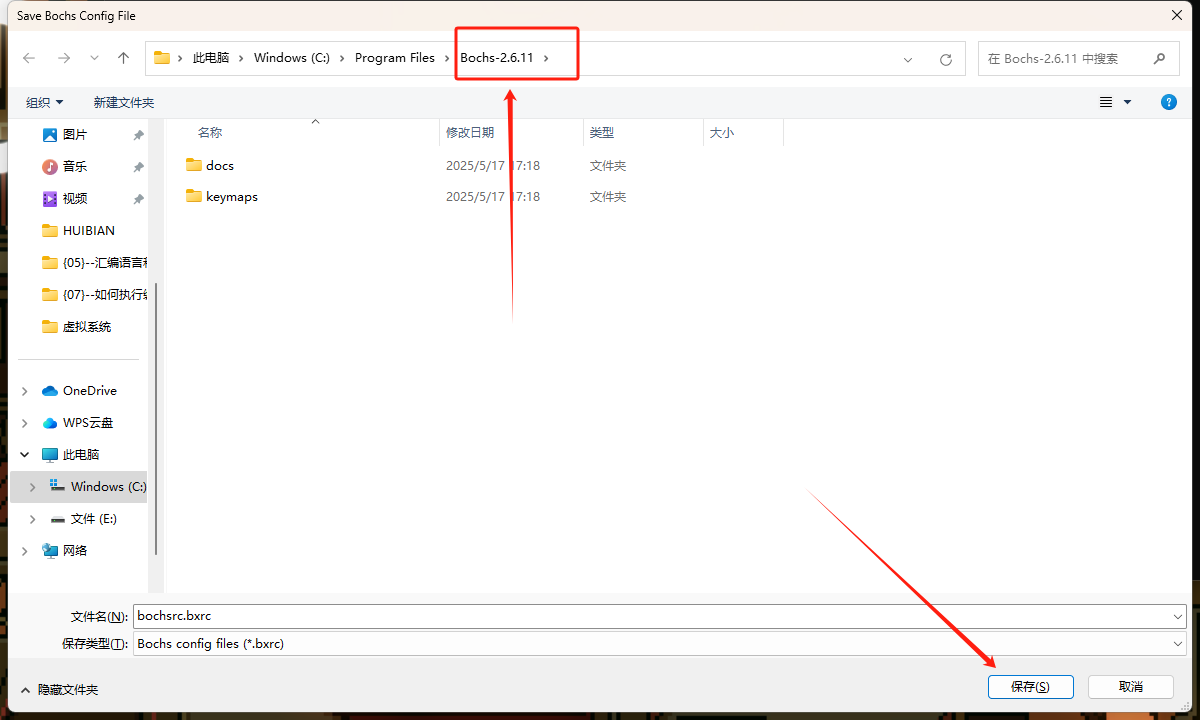
Task: Expand chevron after Program Files breadcrumb
Action: (447, 58)
